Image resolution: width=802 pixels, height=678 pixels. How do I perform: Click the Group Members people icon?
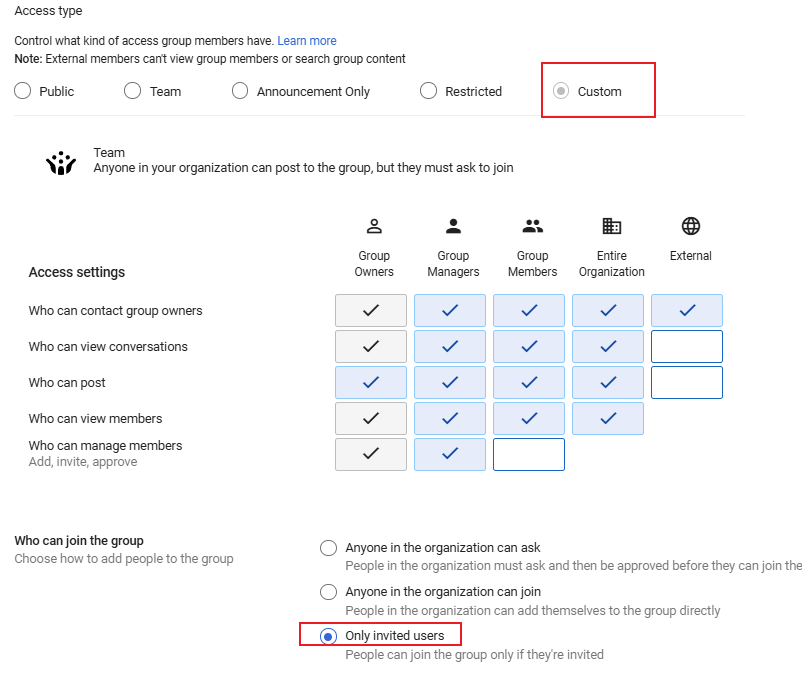click(x=532, y=226)
